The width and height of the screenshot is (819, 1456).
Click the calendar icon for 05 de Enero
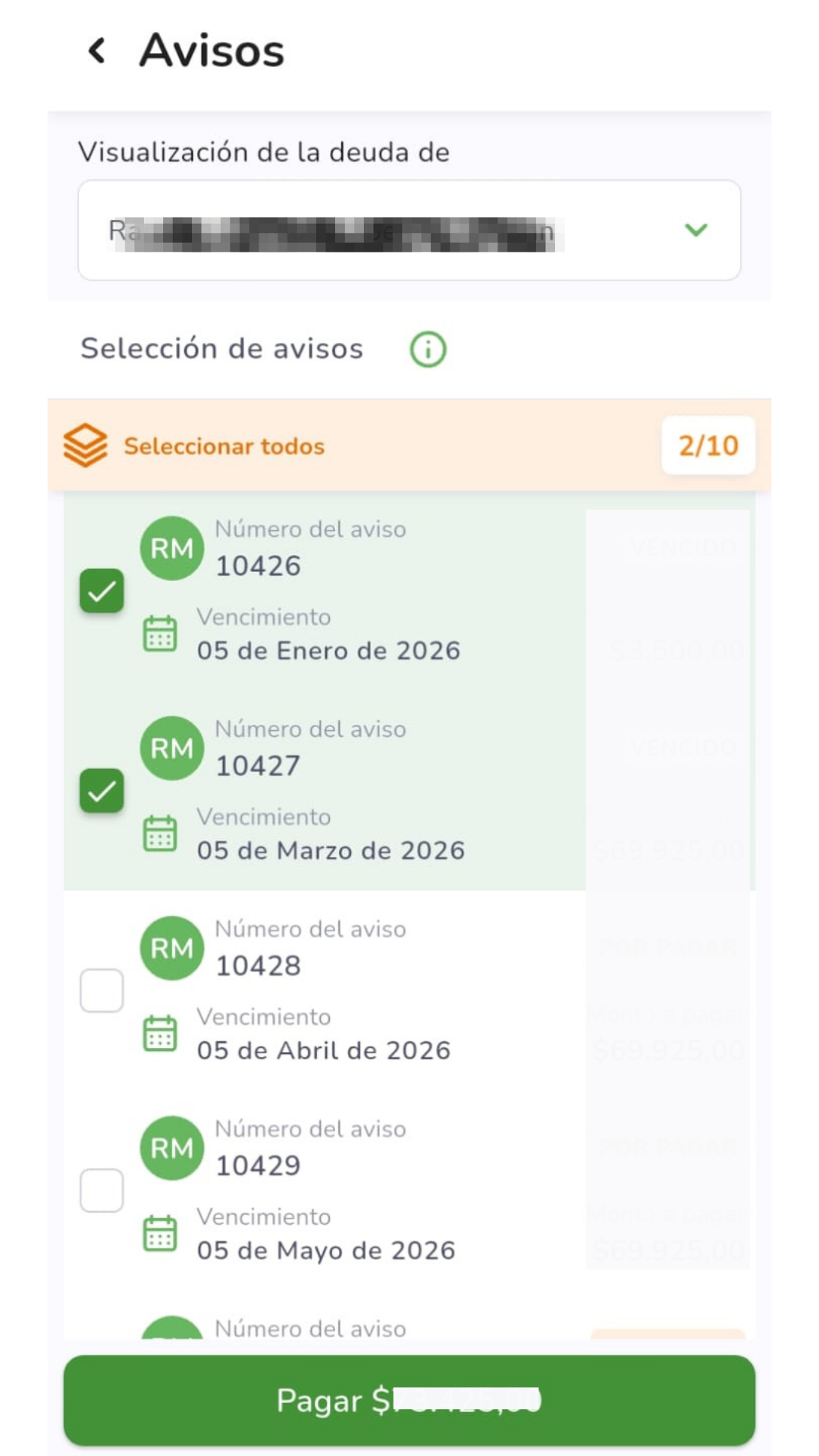click(x=160, y=634)
